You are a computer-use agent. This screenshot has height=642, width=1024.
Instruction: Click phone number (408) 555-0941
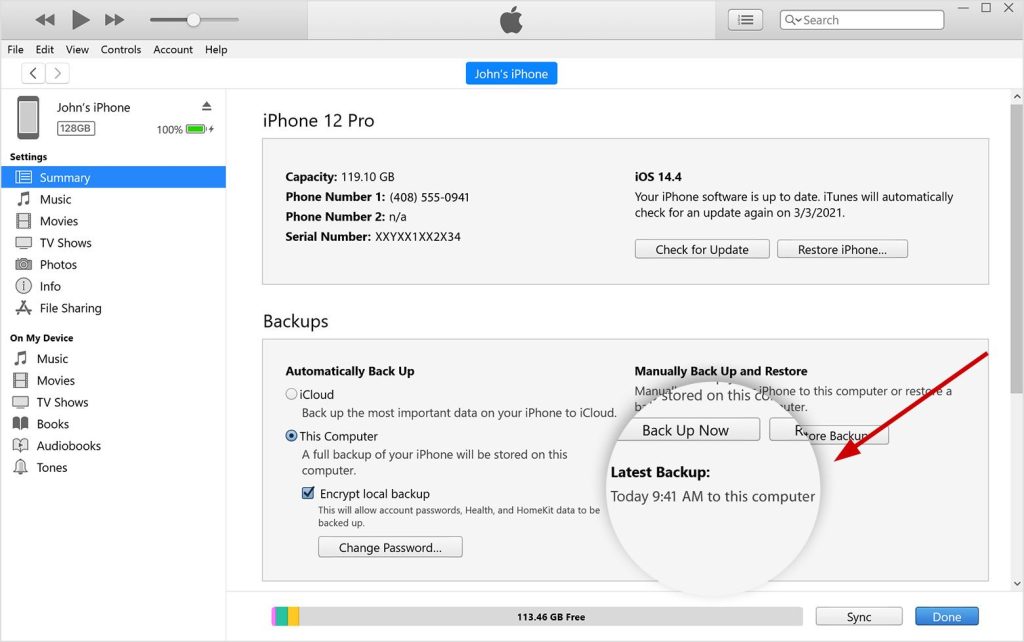point(429,197)
